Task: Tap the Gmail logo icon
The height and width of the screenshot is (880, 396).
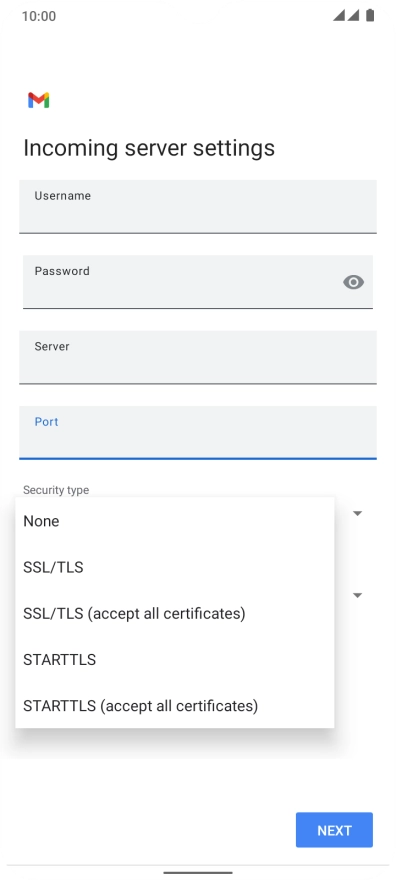Action: (x=39, y=100)
